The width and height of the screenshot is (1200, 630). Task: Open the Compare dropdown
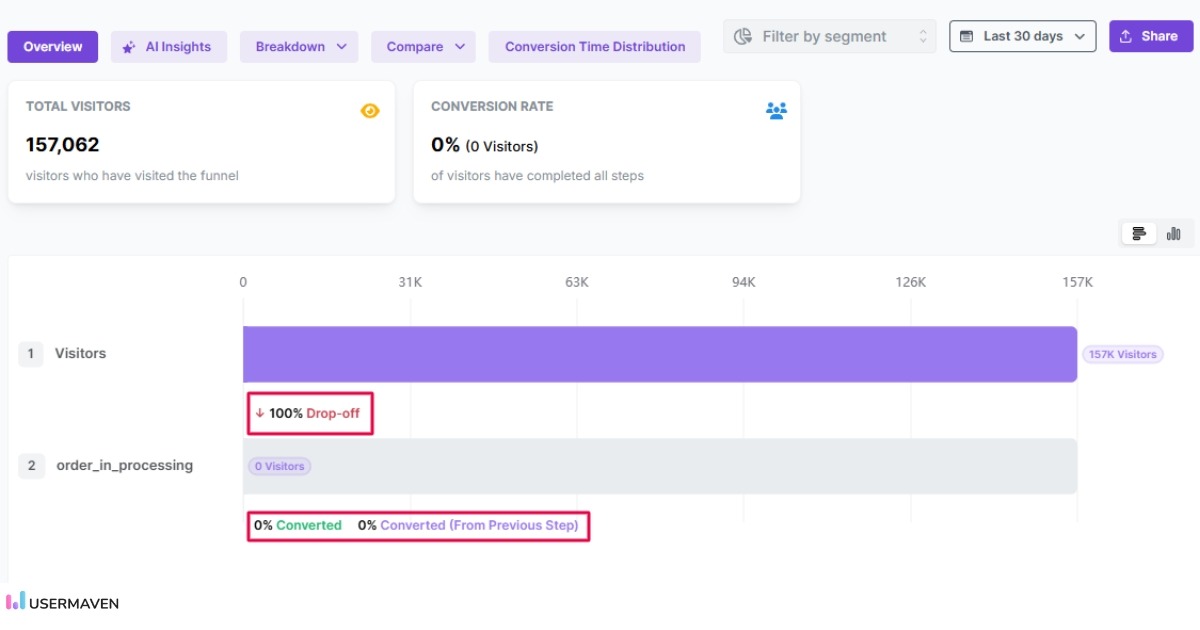click(423, 46)
